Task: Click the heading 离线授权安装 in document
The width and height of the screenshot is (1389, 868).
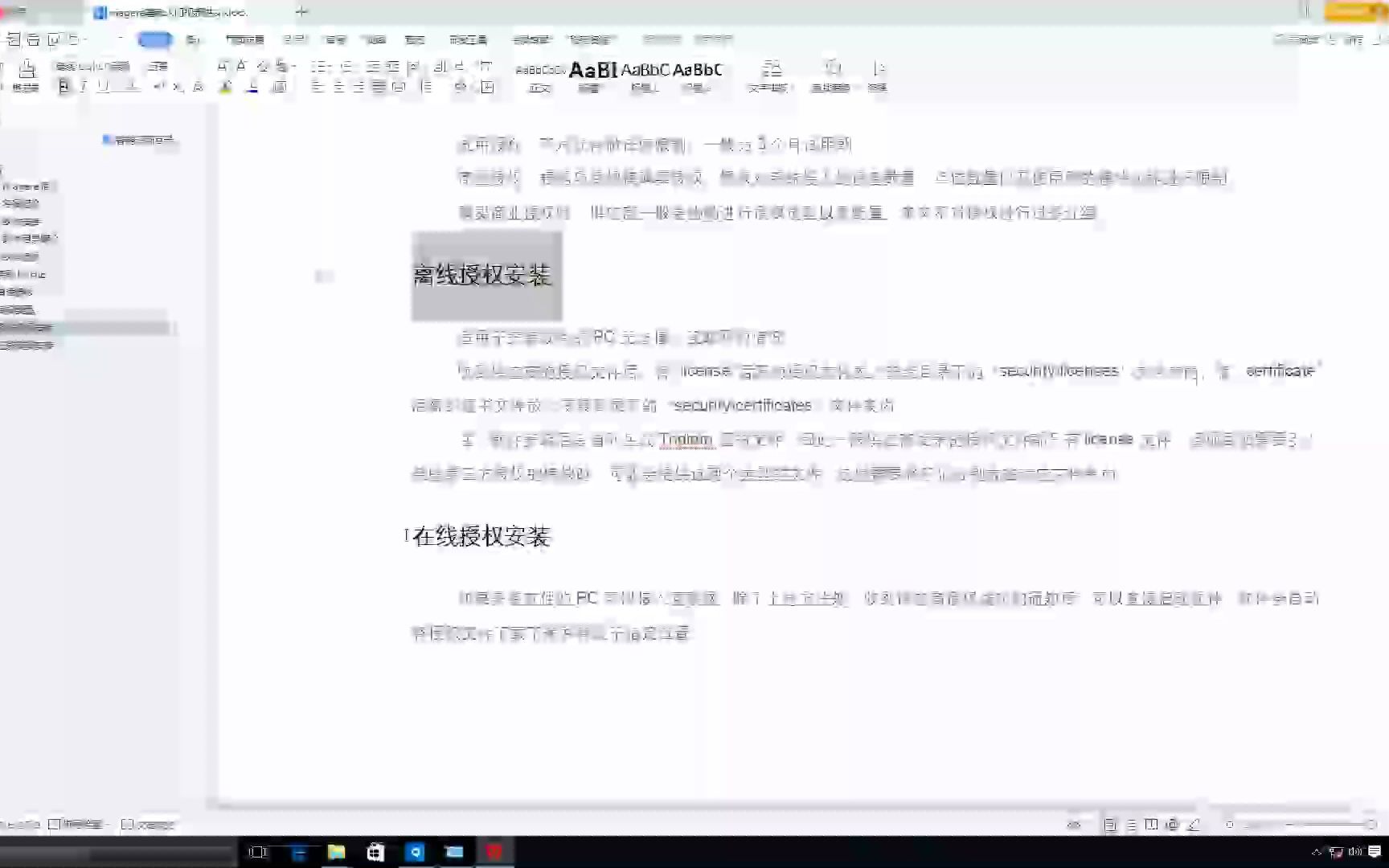Action: tap(481, 276)
